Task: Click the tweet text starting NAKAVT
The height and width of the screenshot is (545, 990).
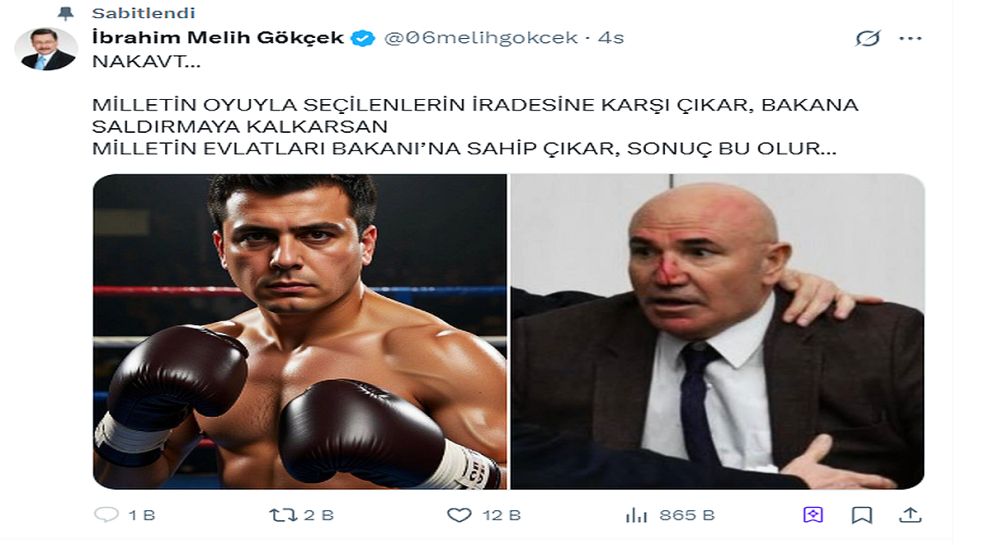Action: pyautogui.click(x=475, y=105)
